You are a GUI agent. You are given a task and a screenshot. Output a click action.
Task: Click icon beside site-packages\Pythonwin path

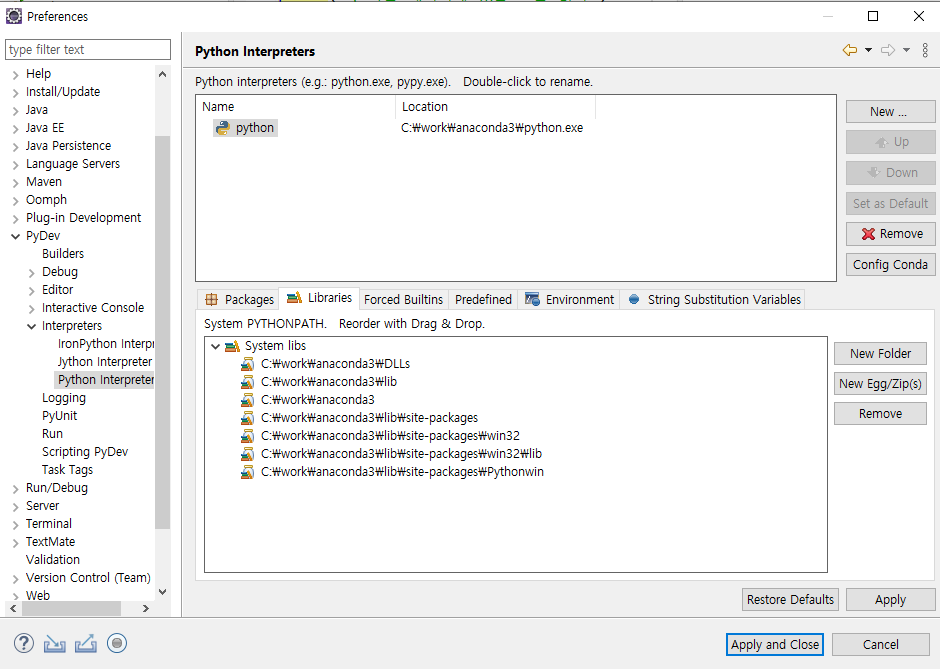[247, 472]
